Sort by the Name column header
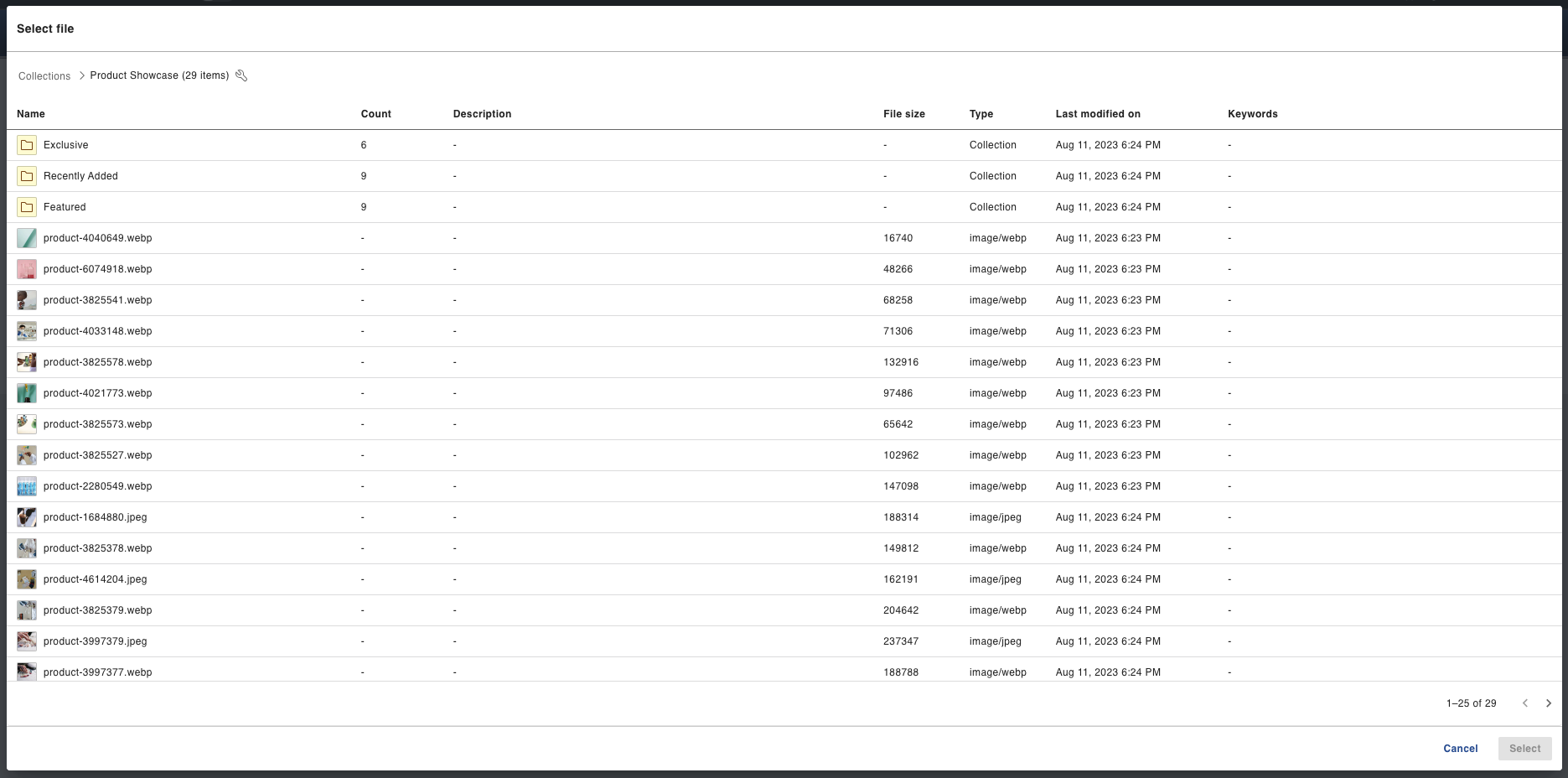The height and width of the screenshot is (778, 1568). 31,114
